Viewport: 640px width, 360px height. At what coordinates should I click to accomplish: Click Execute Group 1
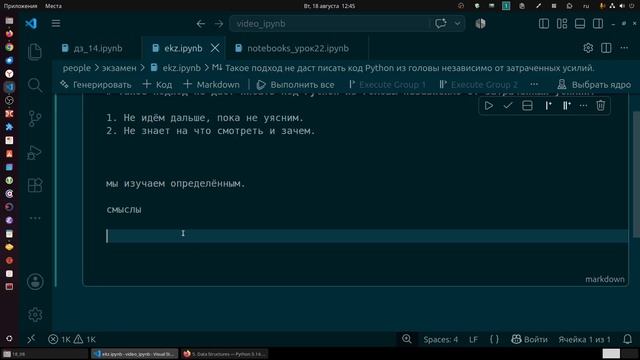coord(387,84)
